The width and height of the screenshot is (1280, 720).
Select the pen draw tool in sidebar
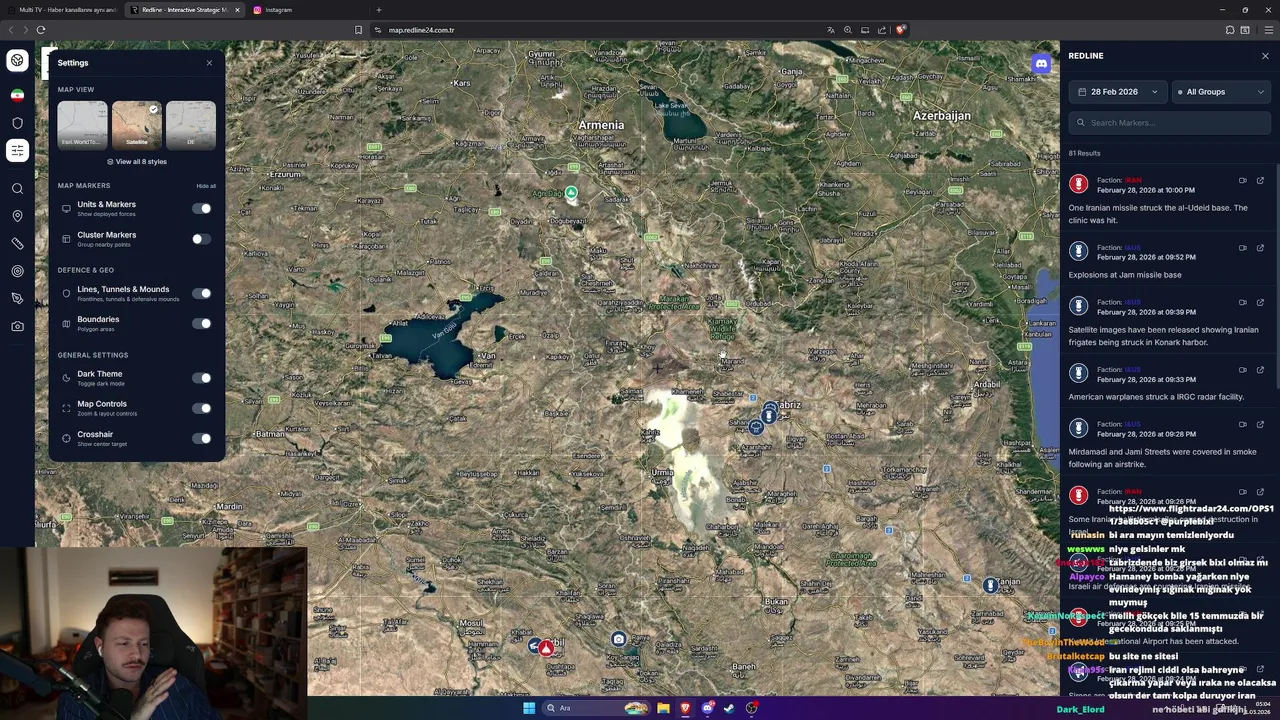(17, 298)
